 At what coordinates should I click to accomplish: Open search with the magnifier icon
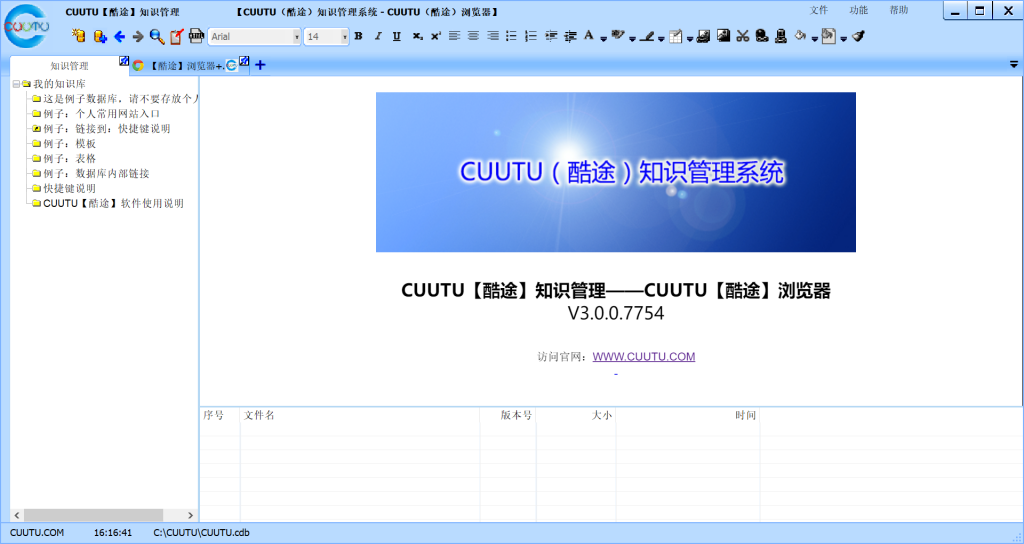pos(157,37)
